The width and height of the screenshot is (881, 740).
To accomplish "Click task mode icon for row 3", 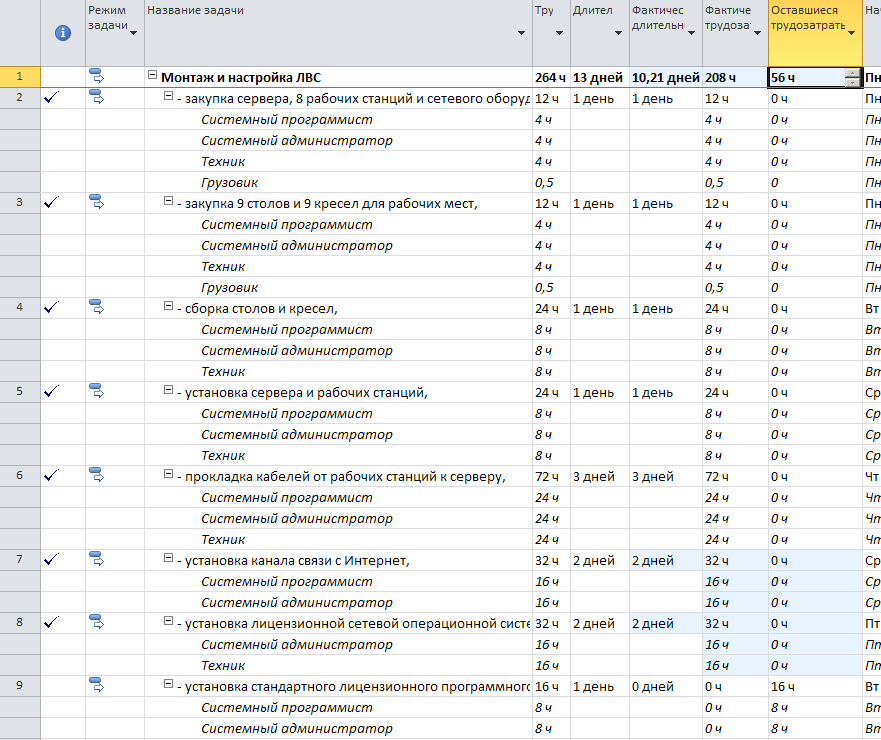I will tap(97, 202).
